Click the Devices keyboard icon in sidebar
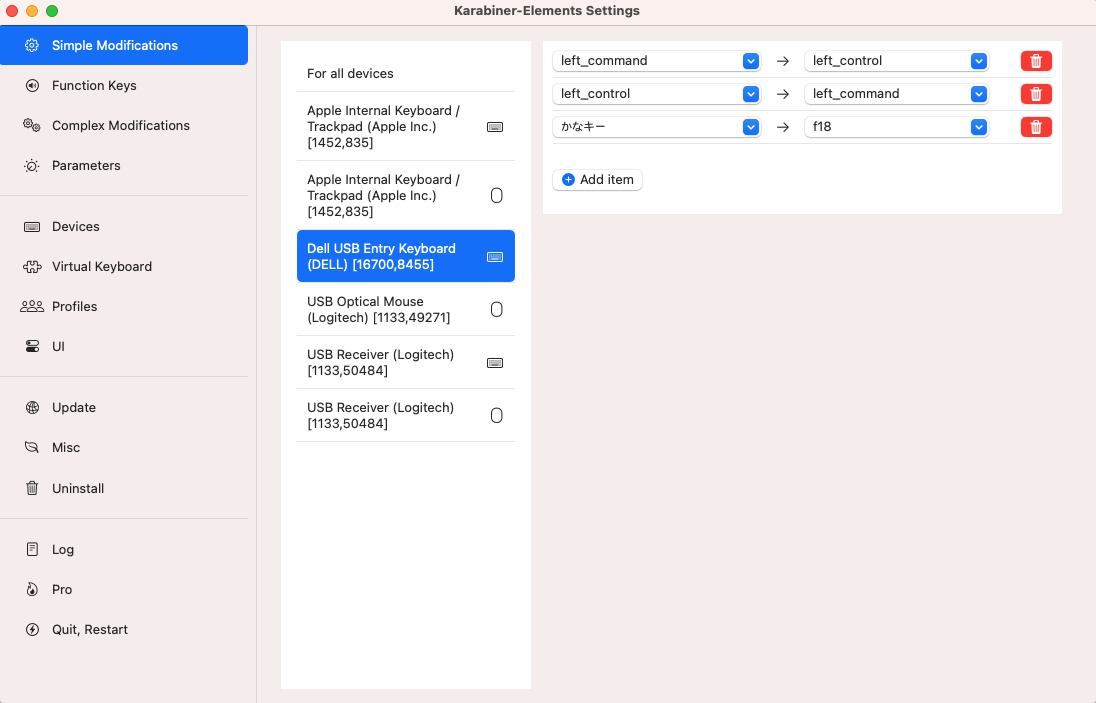1096x703 pixels. [x=32, y=226]
